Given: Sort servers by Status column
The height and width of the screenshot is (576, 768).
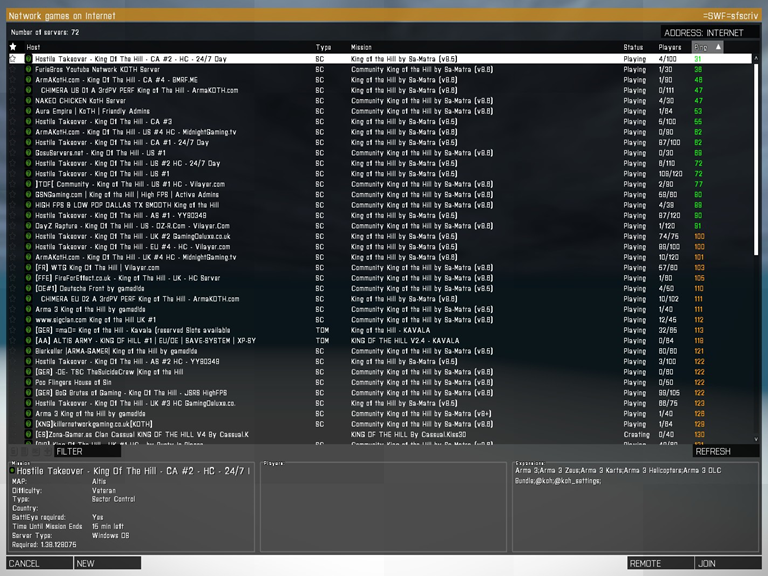Looking at the screenshot, I should (633, 48).
